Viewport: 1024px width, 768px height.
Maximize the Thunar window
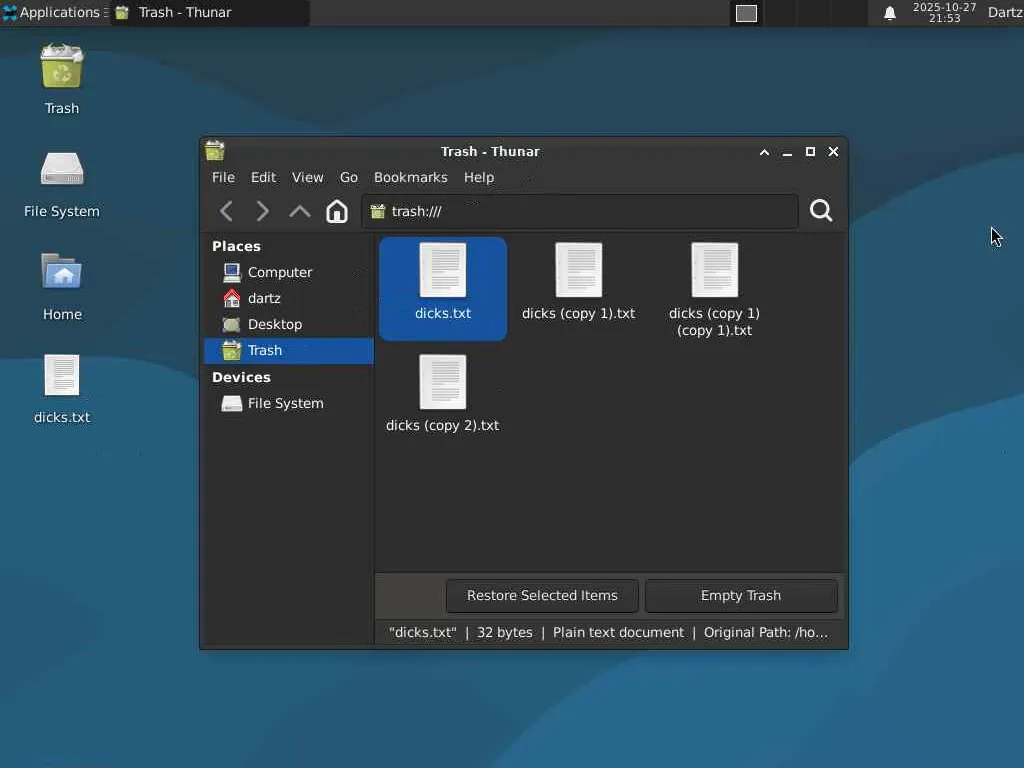click(810, 152)
